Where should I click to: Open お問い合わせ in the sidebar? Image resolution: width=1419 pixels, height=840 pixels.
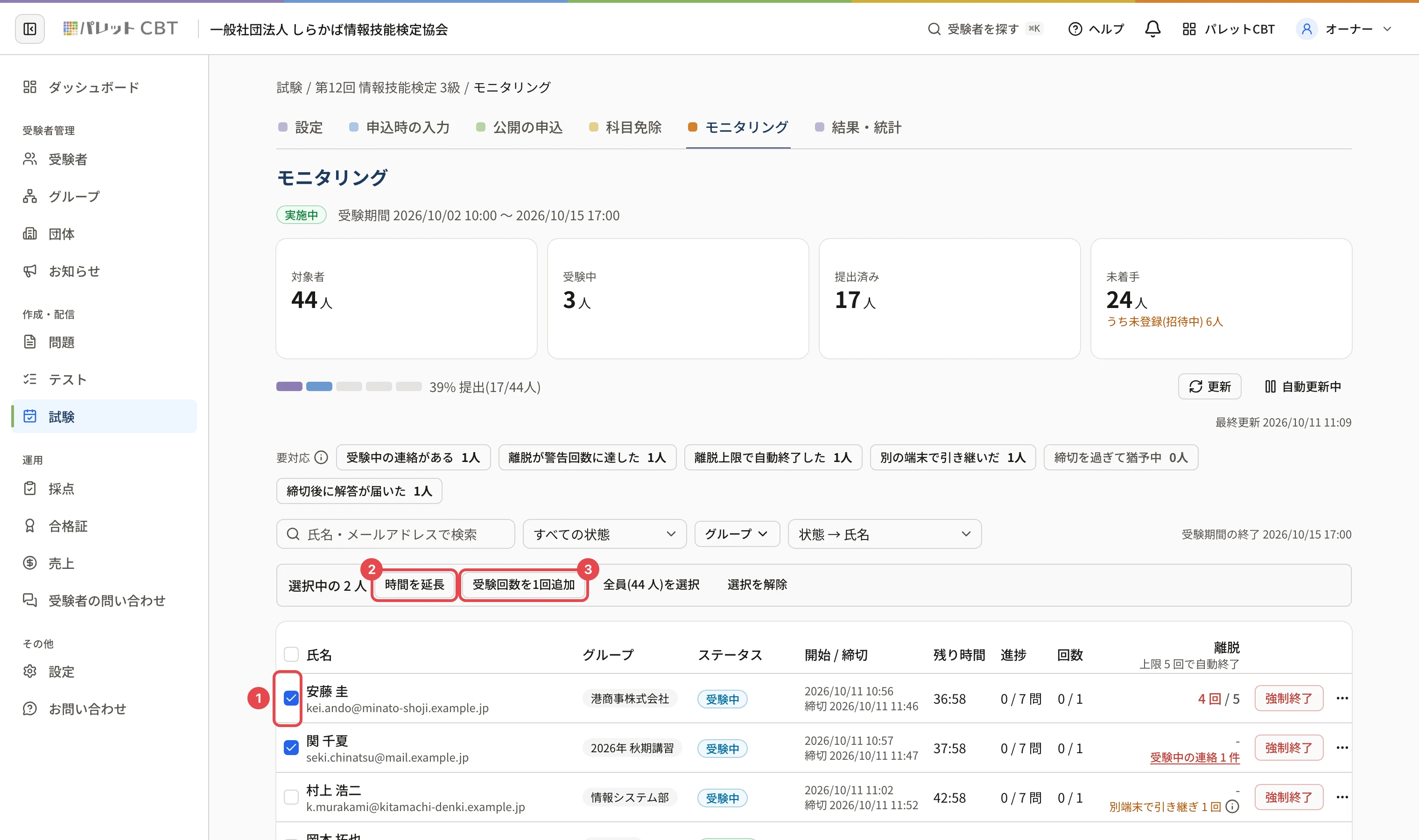click(104, 709)
